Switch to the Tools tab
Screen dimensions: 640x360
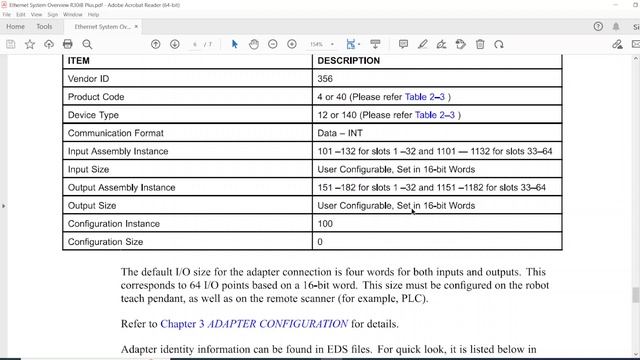(x=44, y=27)
